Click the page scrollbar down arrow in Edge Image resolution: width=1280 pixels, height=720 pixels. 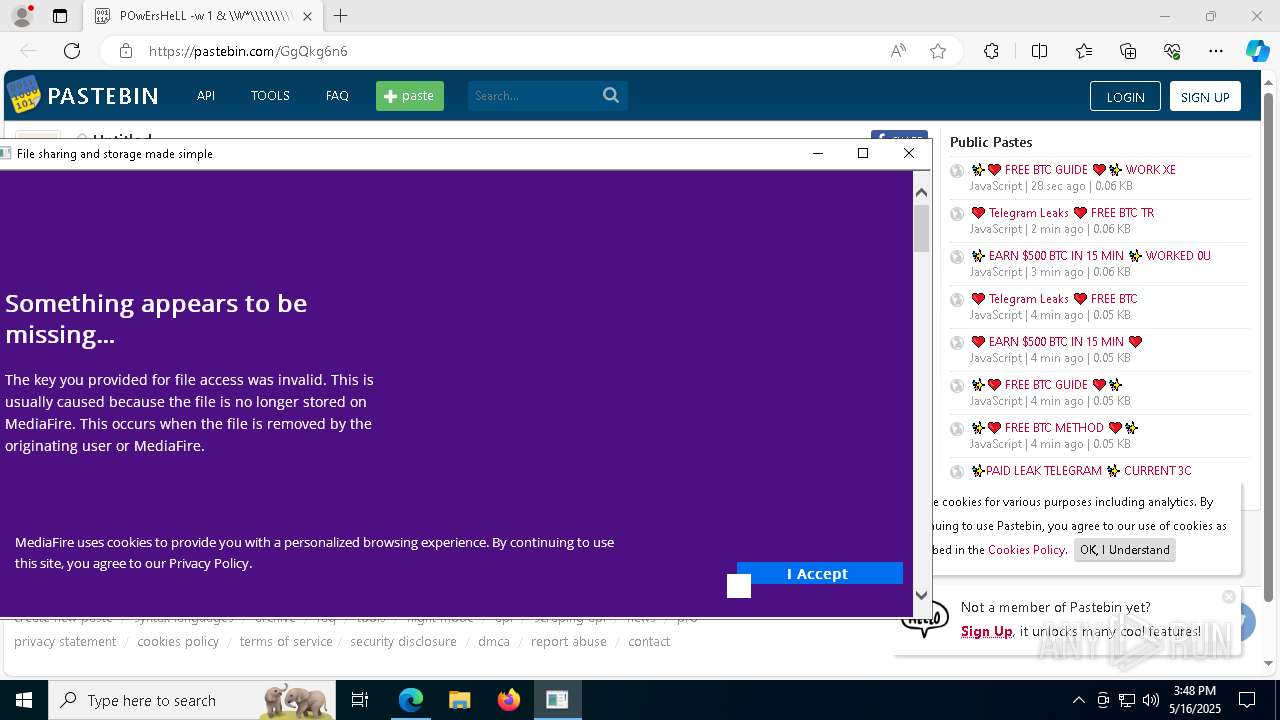point(1269,663)
